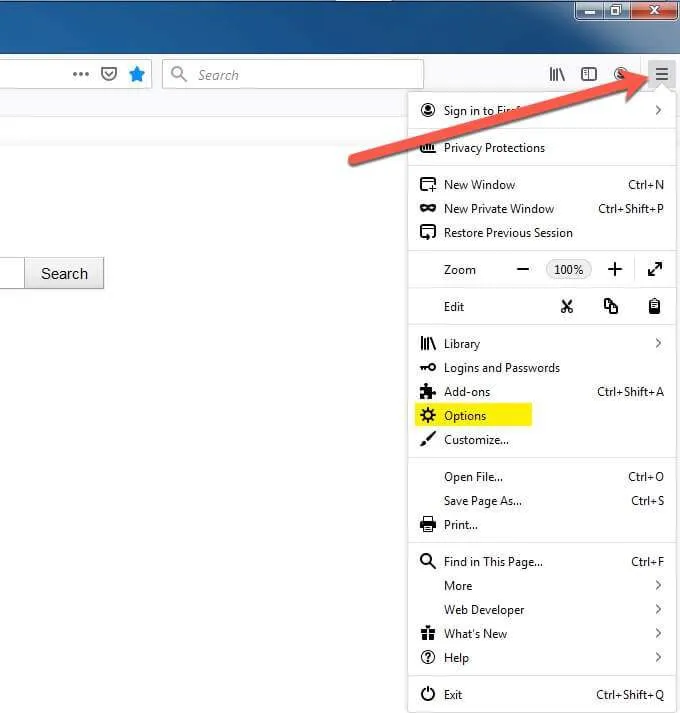
Task: Enter full screen with the arrows icon
Action: point(655,269)
